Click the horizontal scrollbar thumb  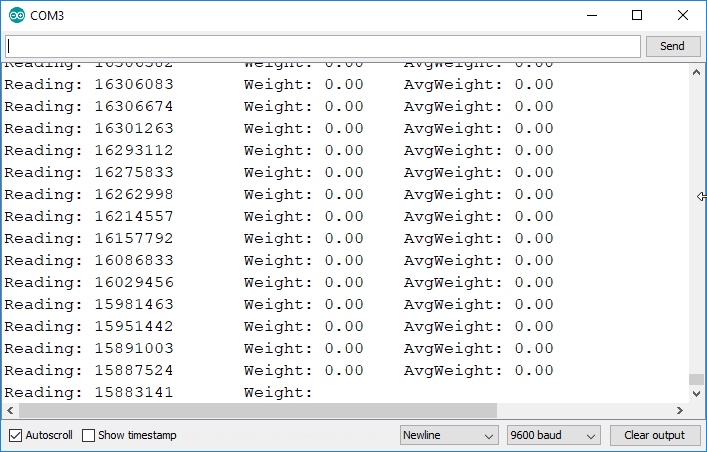pos(258,410)
